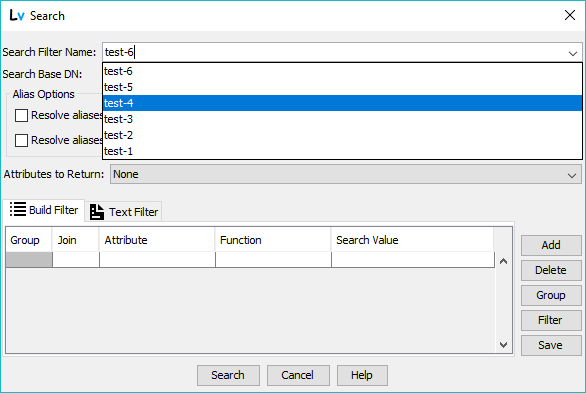Click the Search Filter Name label
Viewport: 586px width, 393px height.
pyautogui.click(x=49, y=52)
